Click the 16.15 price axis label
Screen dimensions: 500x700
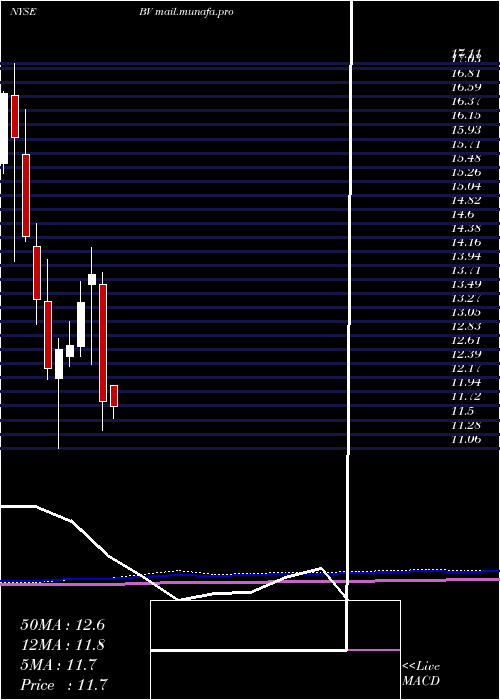pyautogui.click(x=466, y=115)
